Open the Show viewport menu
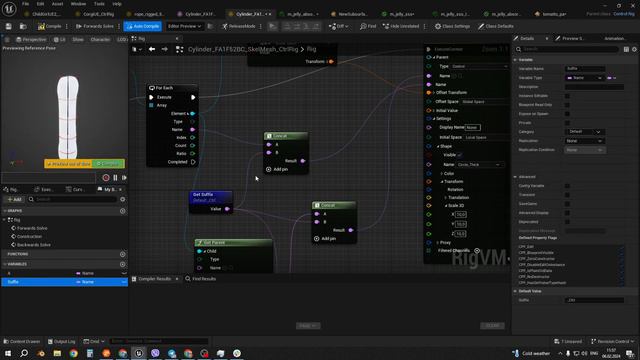 click(78, 40)
